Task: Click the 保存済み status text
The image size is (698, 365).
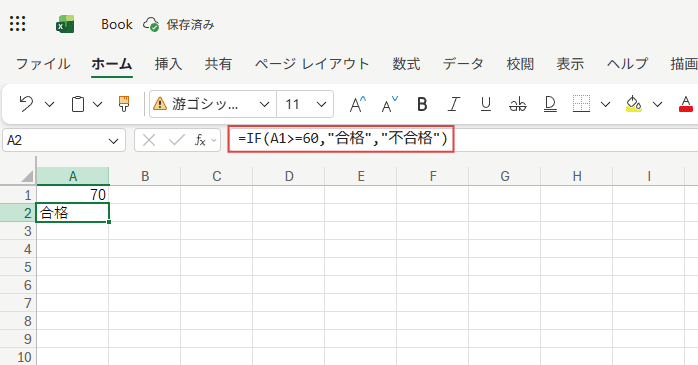Action: 191,25
